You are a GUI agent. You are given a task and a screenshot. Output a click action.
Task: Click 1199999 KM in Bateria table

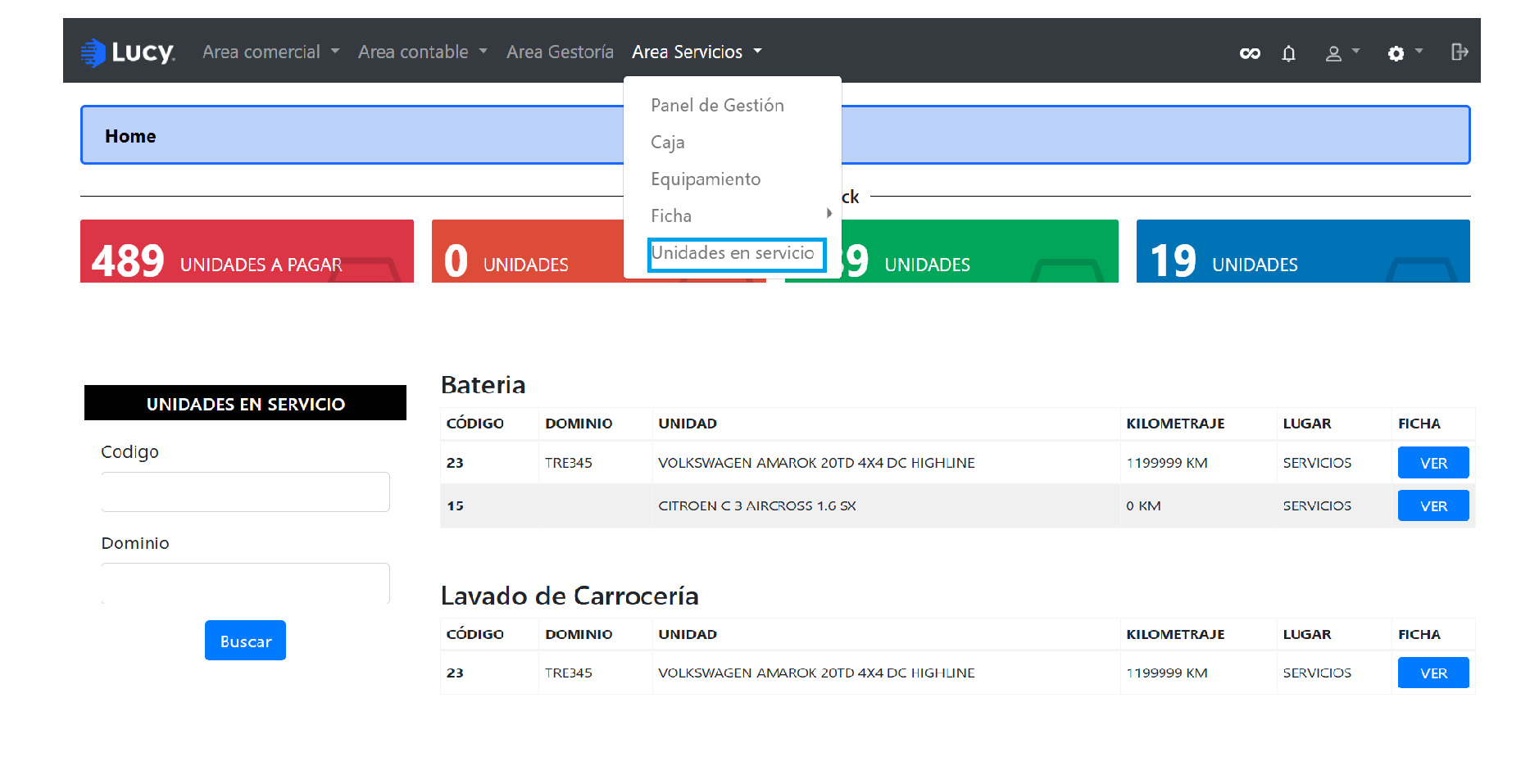point(1167,463)
